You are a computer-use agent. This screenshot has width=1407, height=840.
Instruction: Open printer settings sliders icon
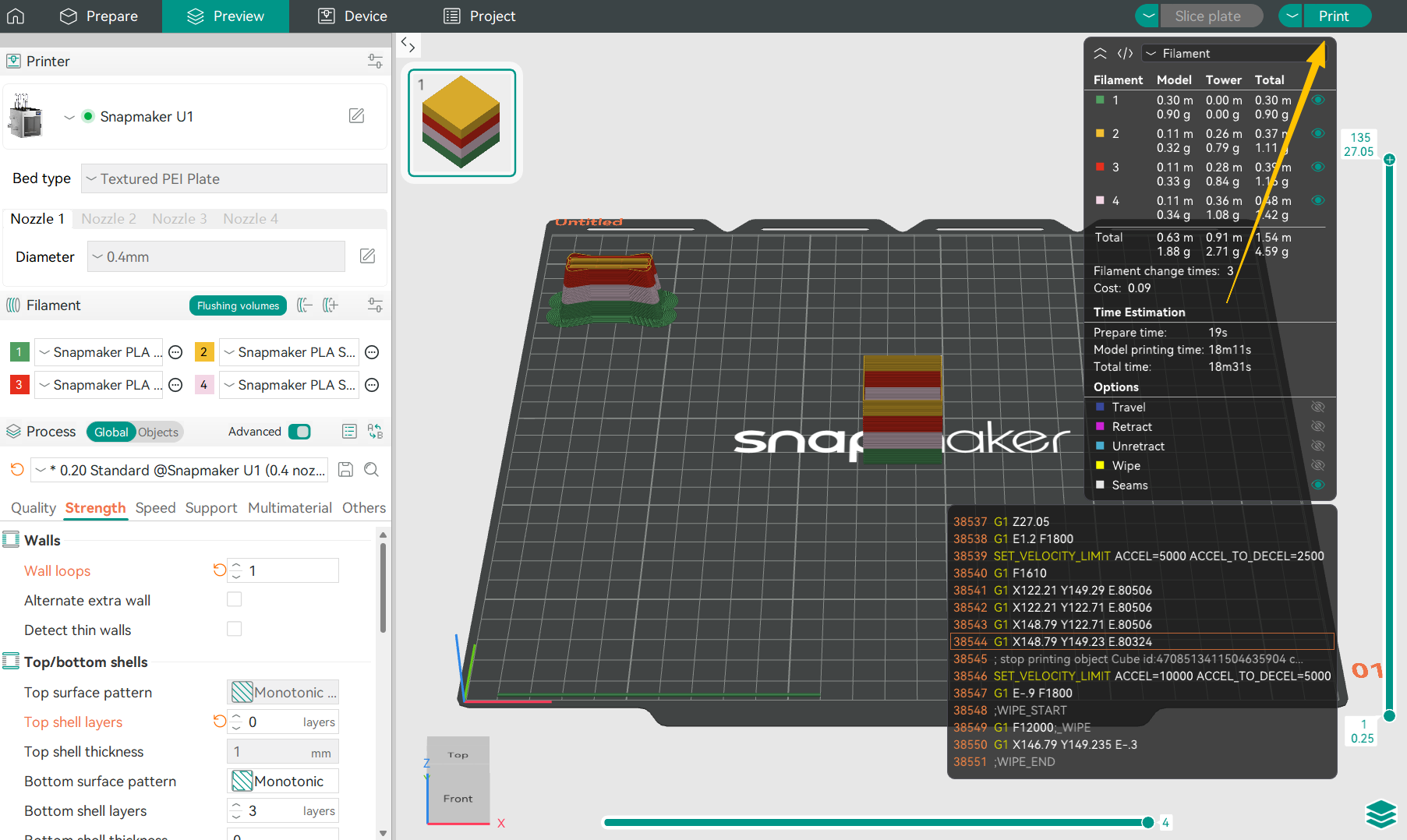click(375, 62)
